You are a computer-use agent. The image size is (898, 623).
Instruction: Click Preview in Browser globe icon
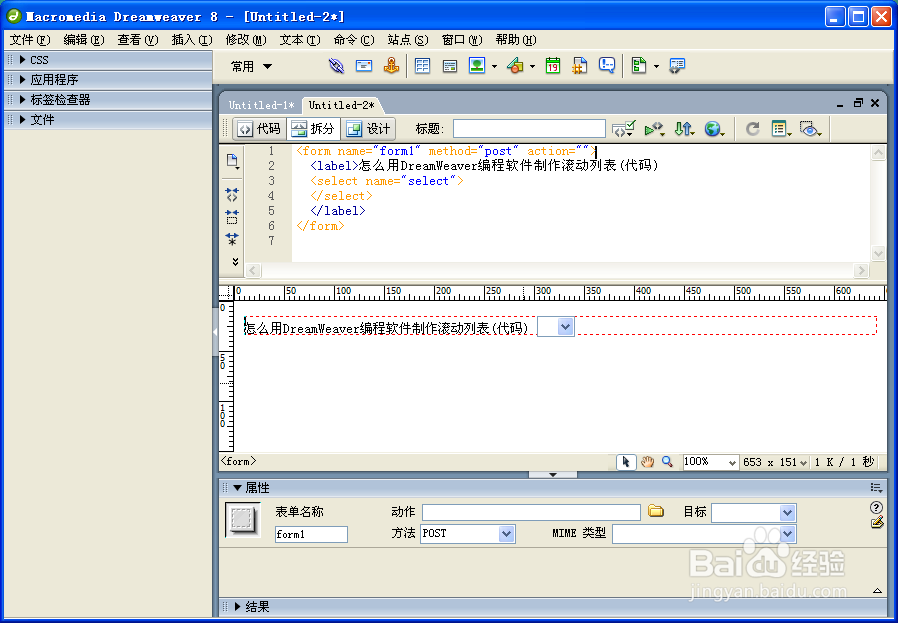(714, 129)
